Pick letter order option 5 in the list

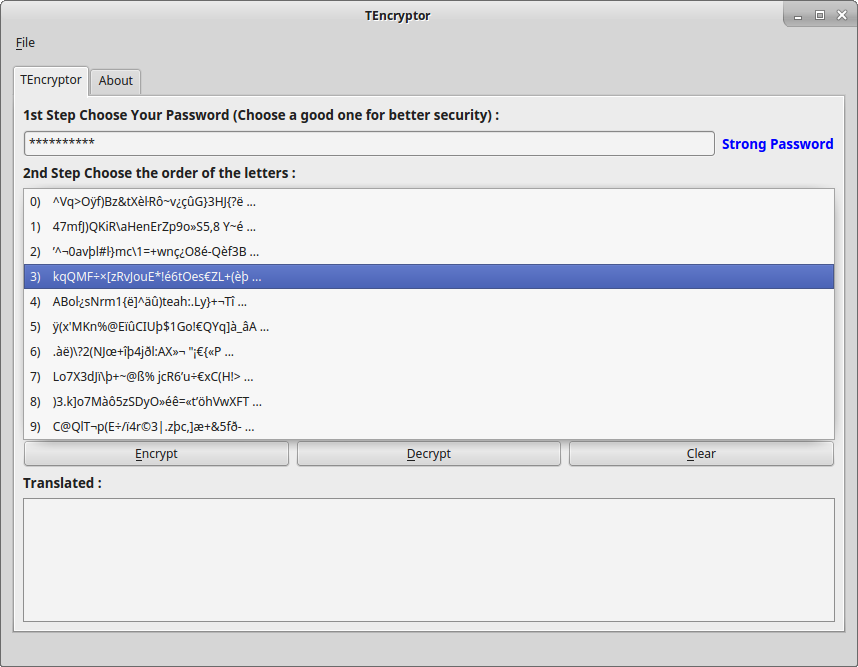pos(429,327)
